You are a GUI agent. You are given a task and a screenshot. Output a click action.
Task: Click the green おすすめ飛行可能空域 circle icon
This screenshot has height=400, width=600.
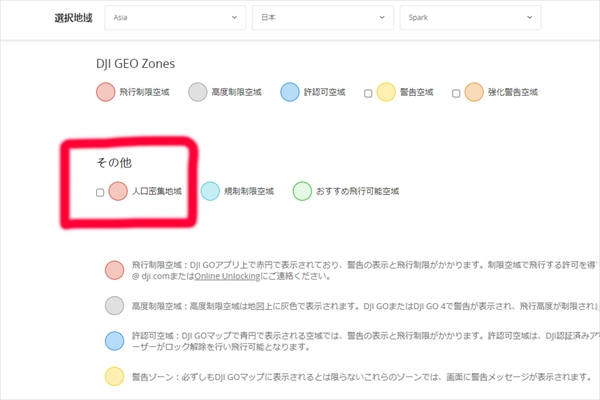pos(302,191)
